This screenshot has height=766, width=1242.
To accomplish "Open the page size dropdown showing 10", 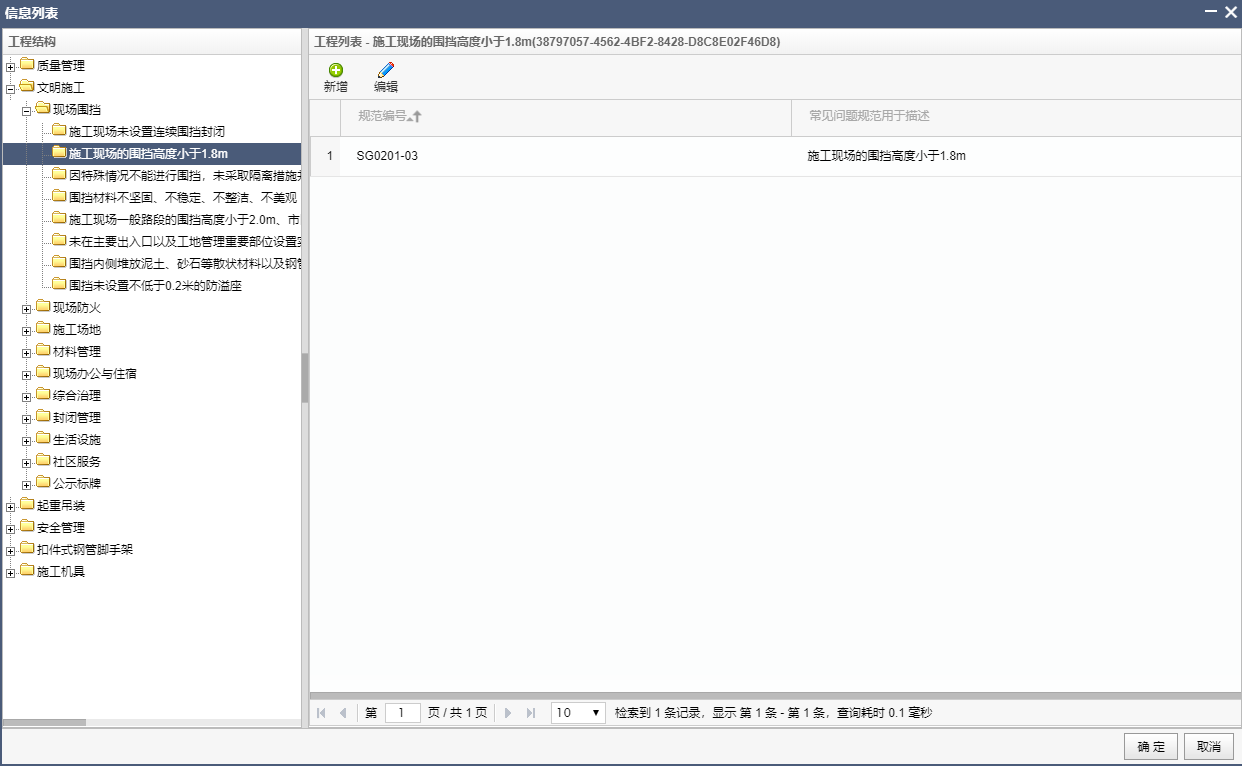I will pyautogui.click(x=578, y=713).
